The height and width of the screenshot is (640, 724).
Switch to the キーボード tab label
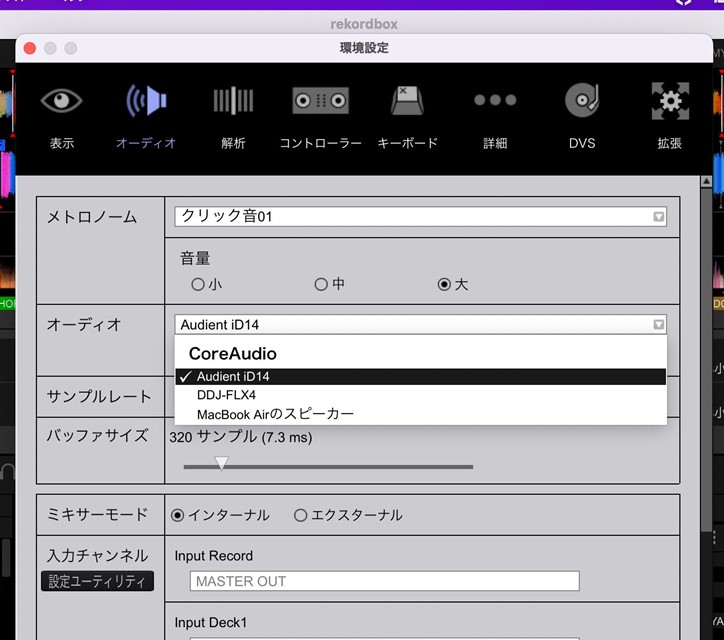tap(407, 143)
